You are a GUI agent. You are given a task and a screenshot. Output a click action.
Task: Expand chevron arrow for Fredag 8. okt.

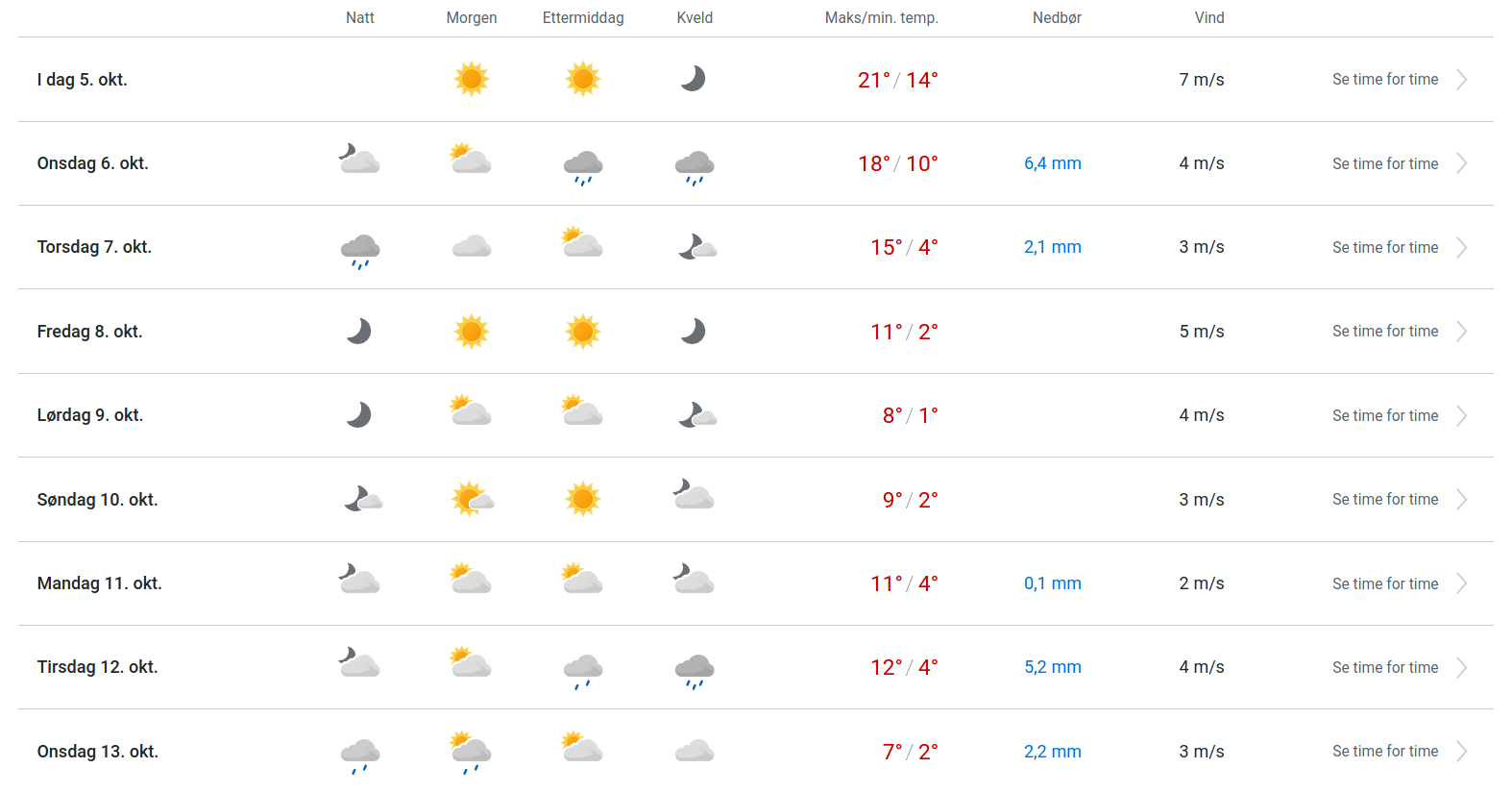pyautogui.click(x=1461, y=332)
